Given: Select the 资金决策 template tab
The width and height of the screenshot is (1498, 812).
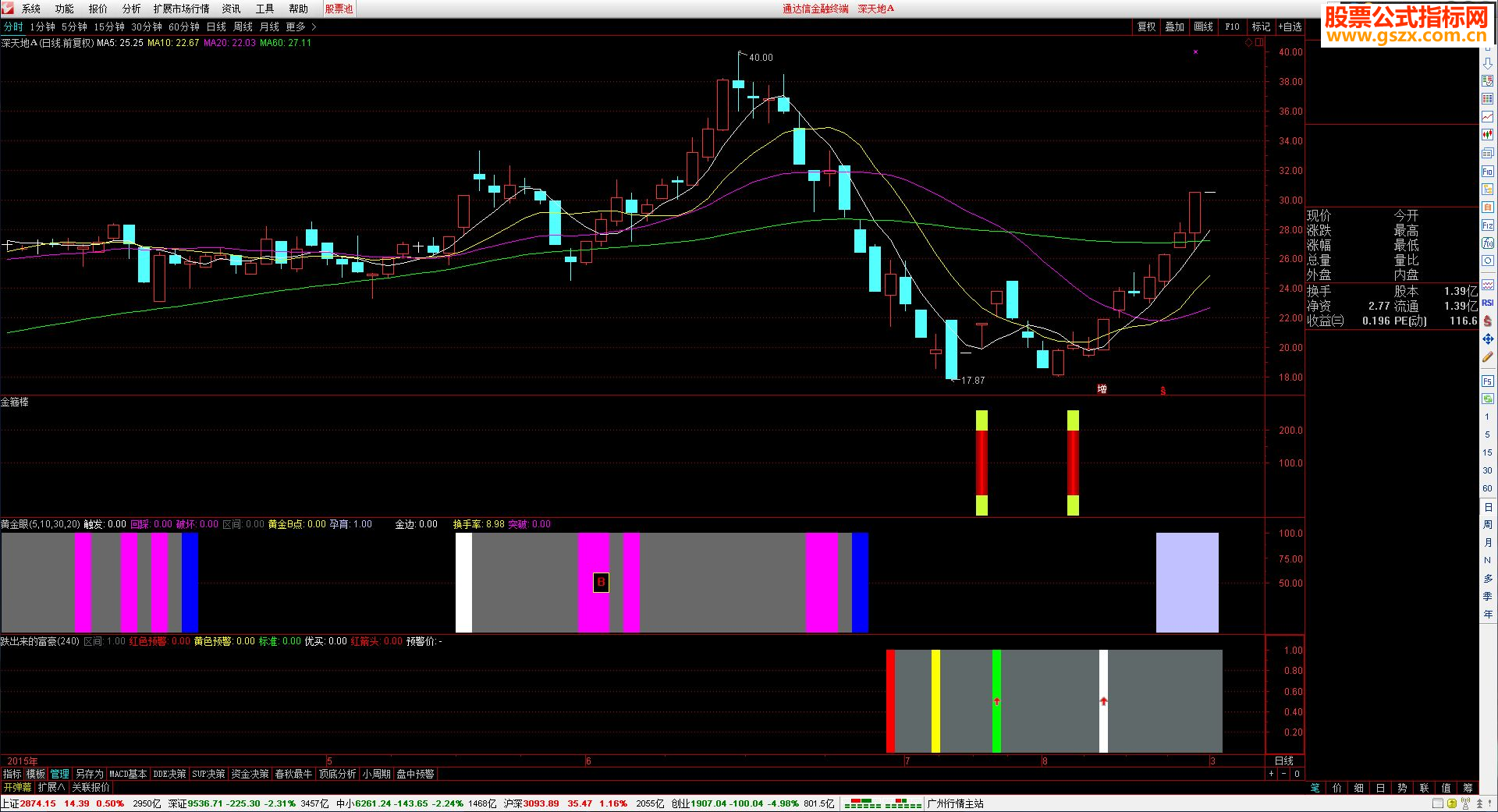Looking at the screenshot, I should (x=250, y=774).
